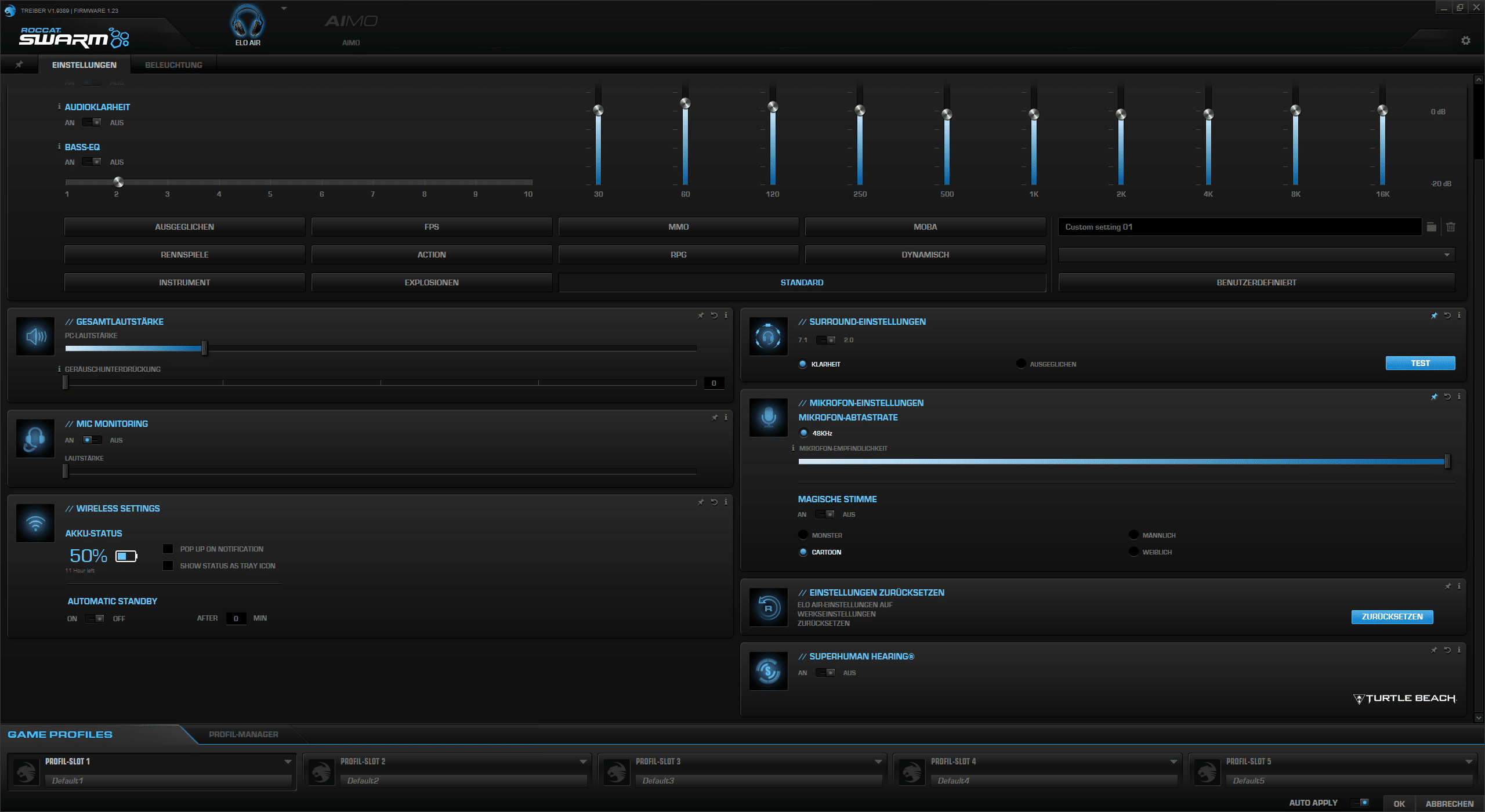Reset the Surround-Einstellungen panel with the undo icon
This screenshot has height=812, width=1485.
(1447, 316)
